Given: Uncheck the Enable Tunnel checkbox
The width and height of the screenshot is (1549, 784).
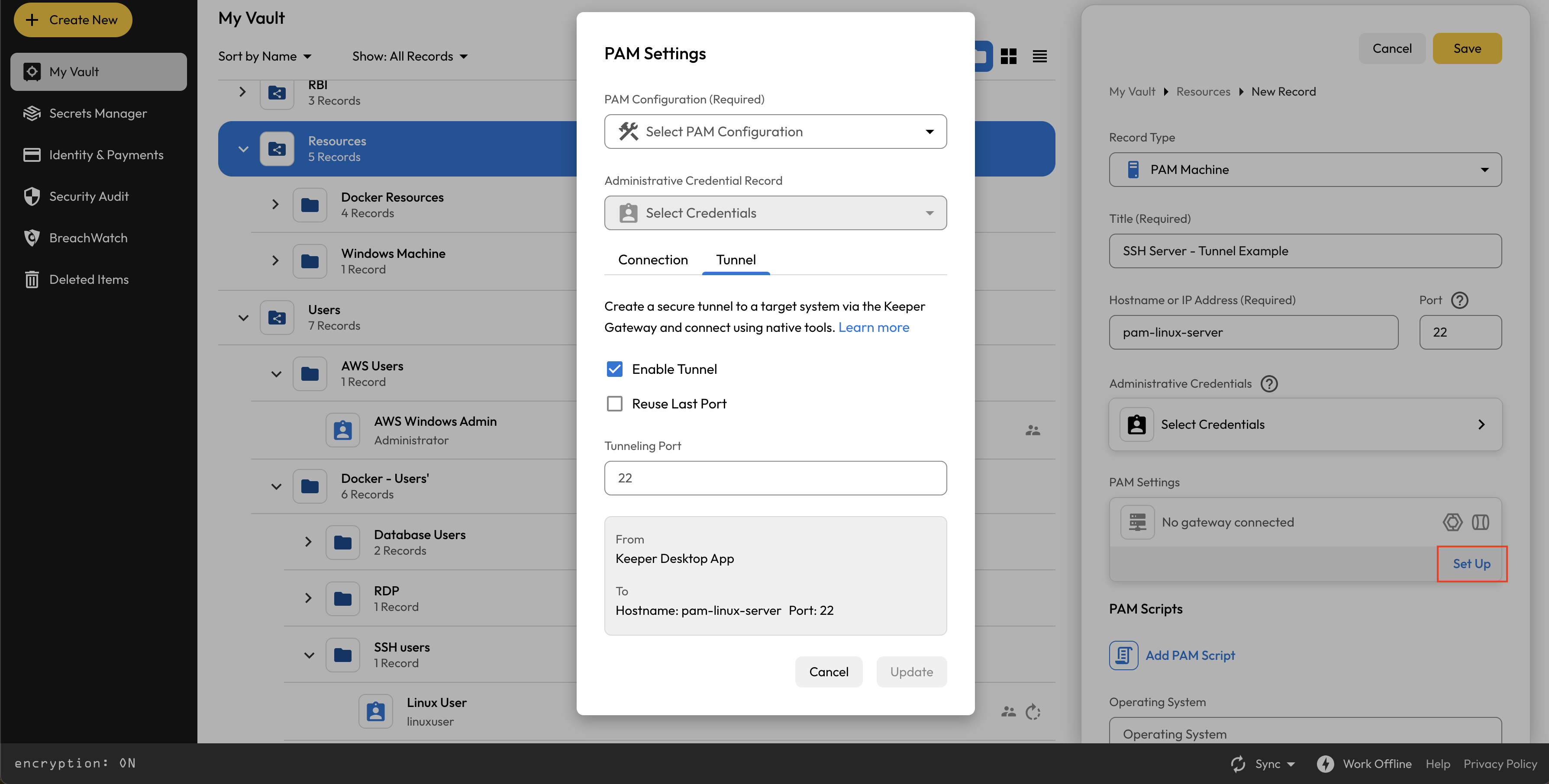Looking at the screenshot, I should (x=615, y=369).
